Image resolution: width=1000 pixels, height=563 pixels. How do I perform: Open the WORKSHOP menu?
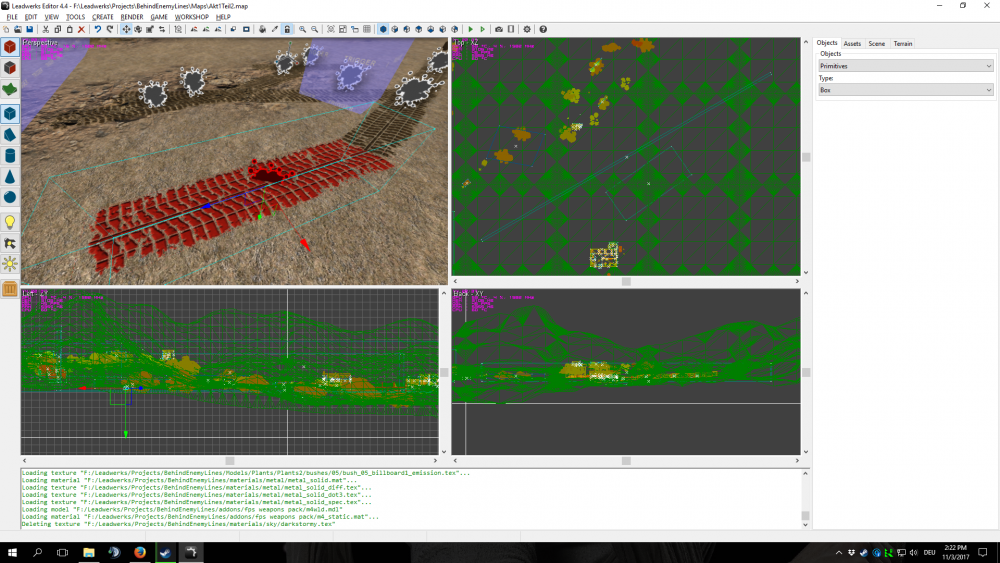(x=191, y=17)
